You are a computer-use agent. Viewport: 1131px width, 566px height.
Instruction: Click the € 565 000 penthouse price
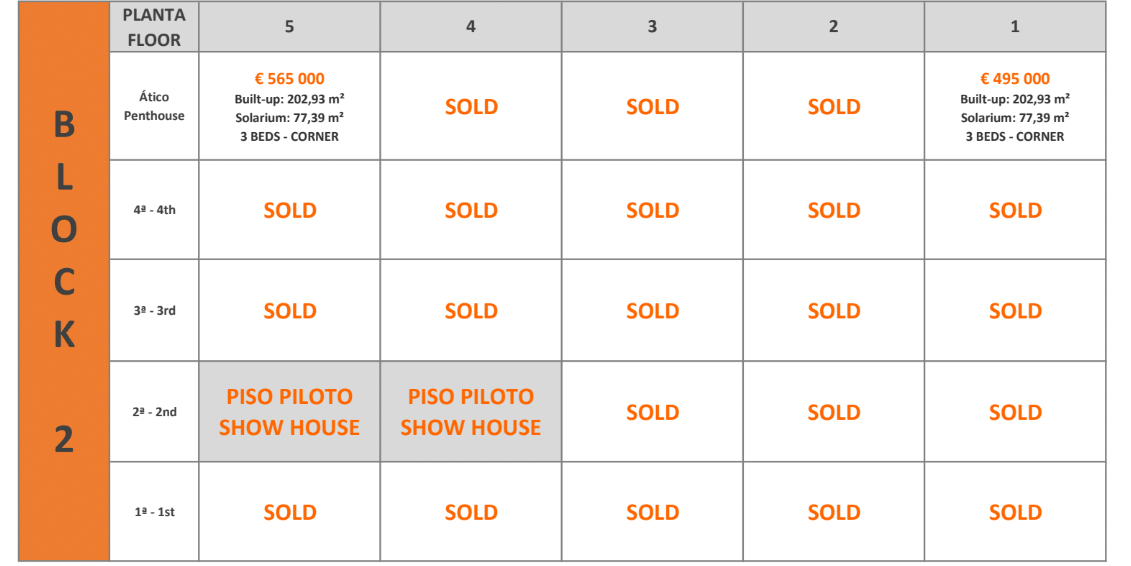coord(289,79)
